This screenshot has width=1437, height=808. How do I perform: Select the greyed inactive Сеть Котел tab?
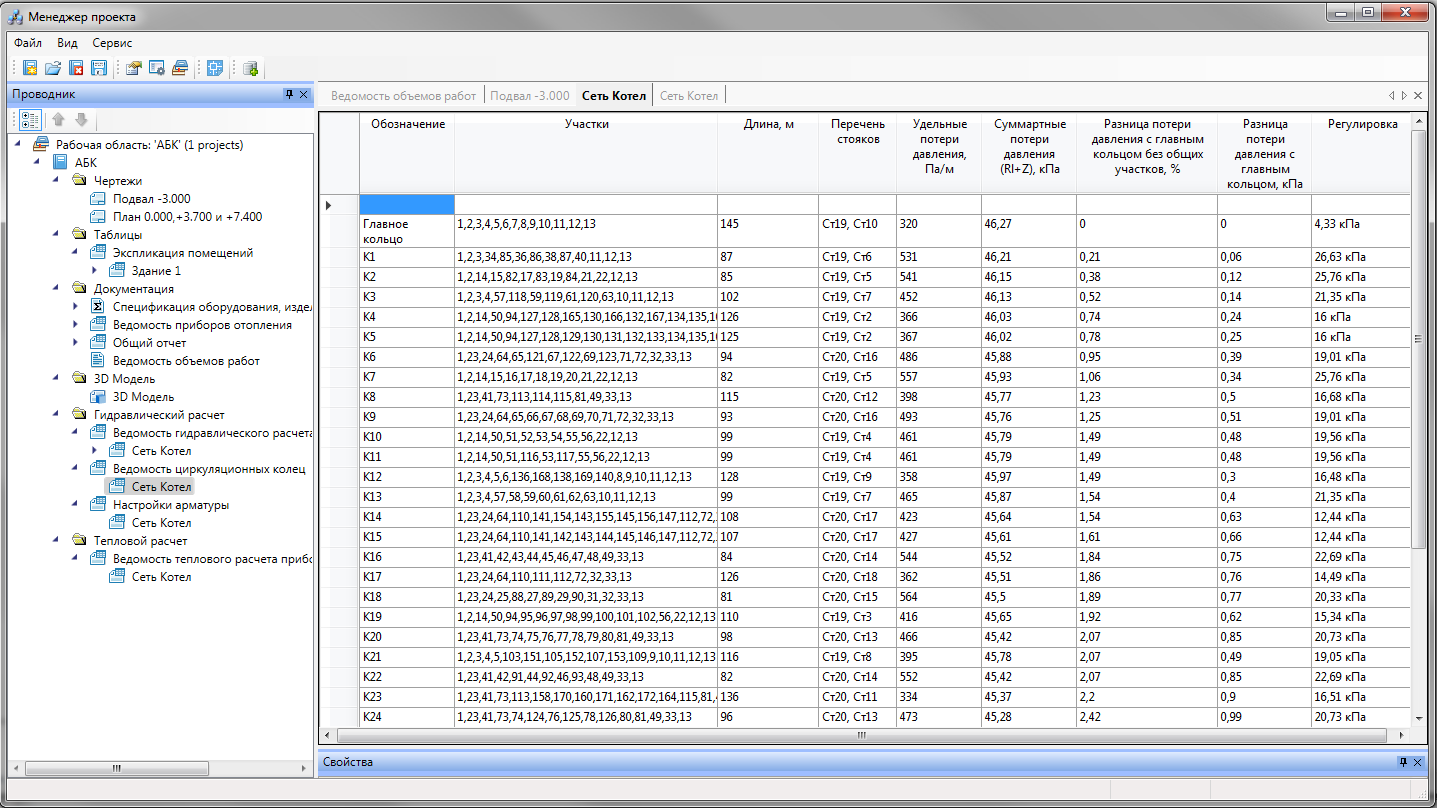689,96
